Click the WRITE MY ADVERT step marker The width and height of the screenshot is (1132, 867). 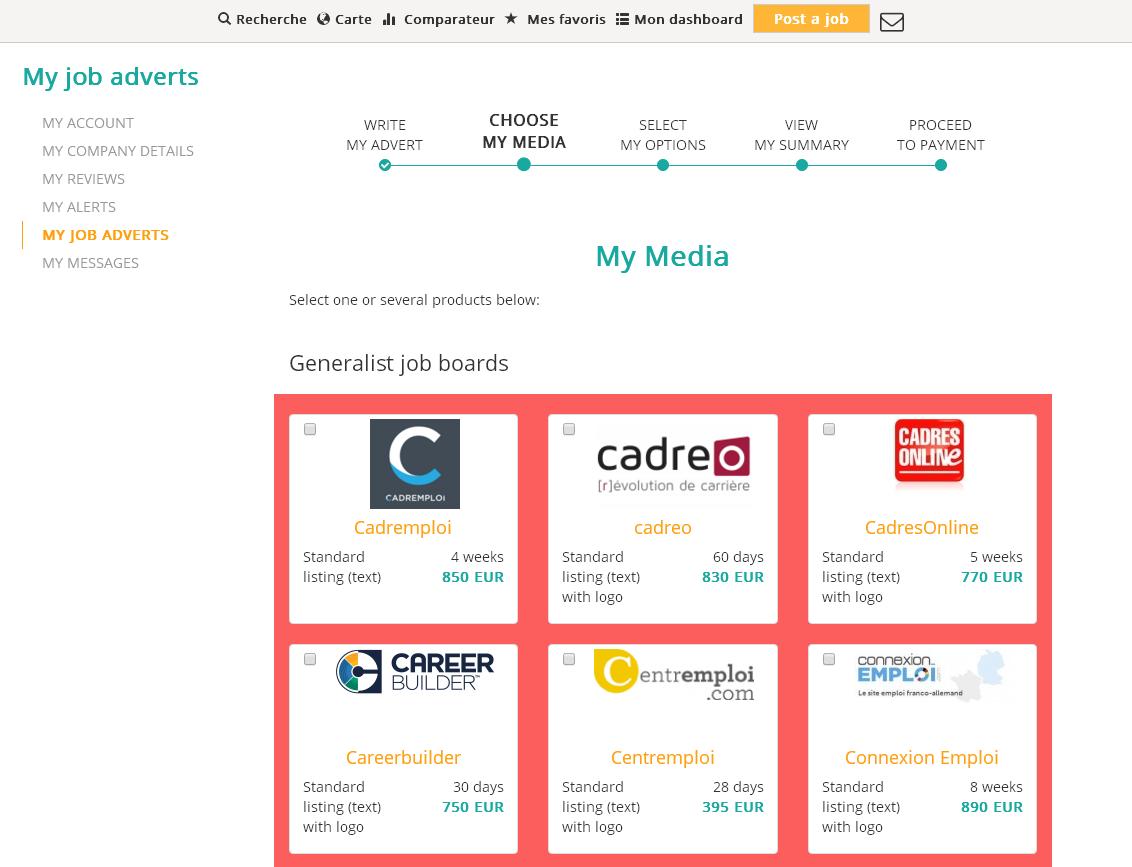(385, 165)
